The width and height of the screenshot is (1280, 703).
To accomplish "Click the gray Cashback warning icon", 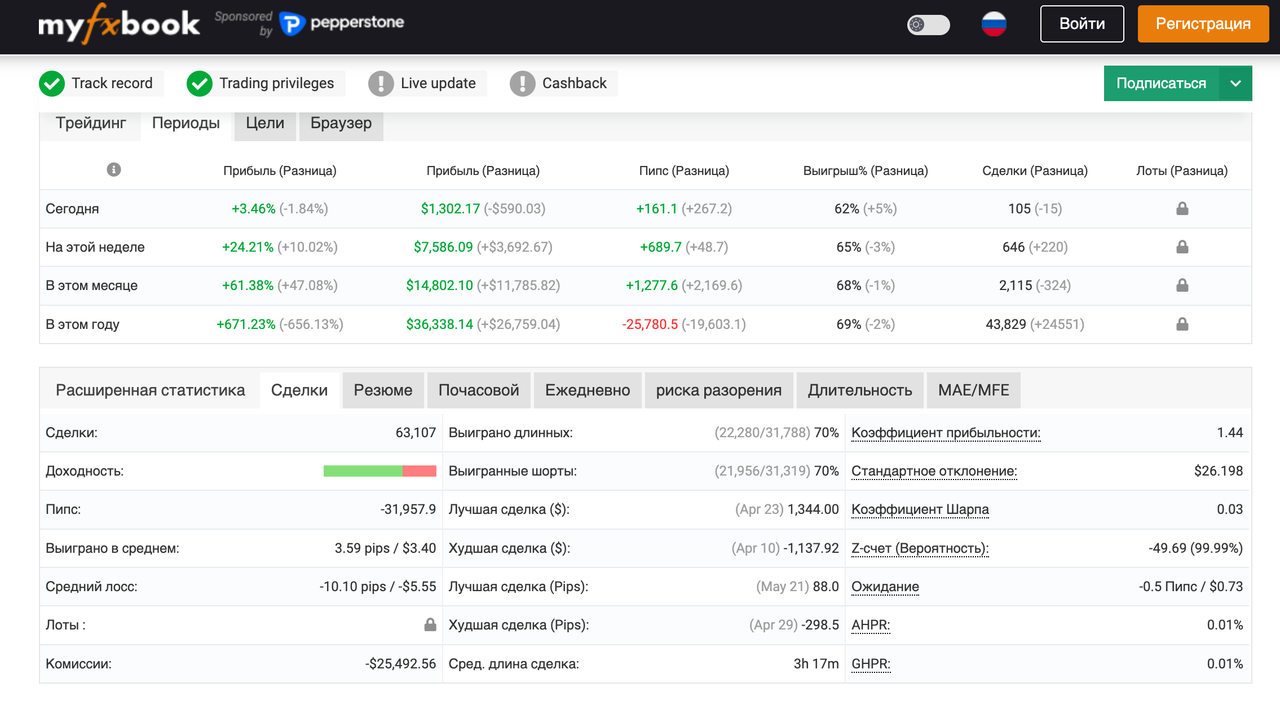I will pyautogui.click(x=522, y=83).
